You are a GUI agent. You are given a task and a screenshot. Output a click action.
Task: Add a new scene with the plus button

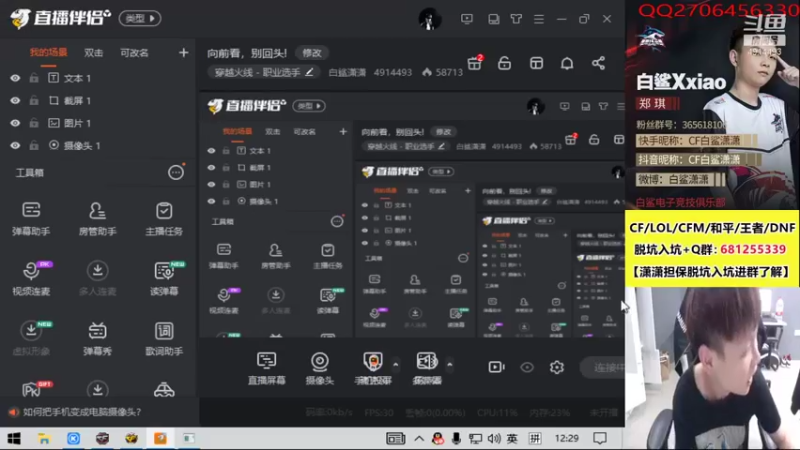pos(183,53)
